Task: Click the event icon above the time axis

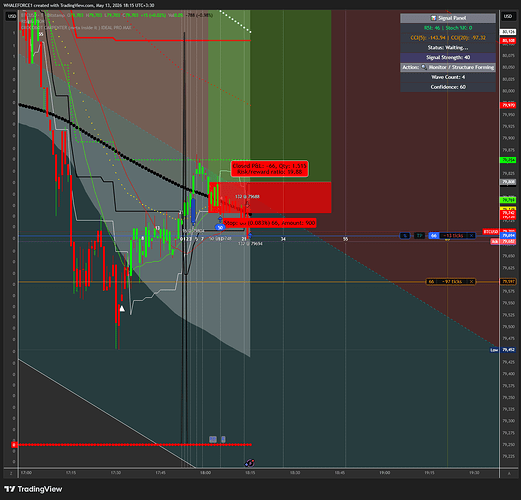Action: [x=249, y=463]
